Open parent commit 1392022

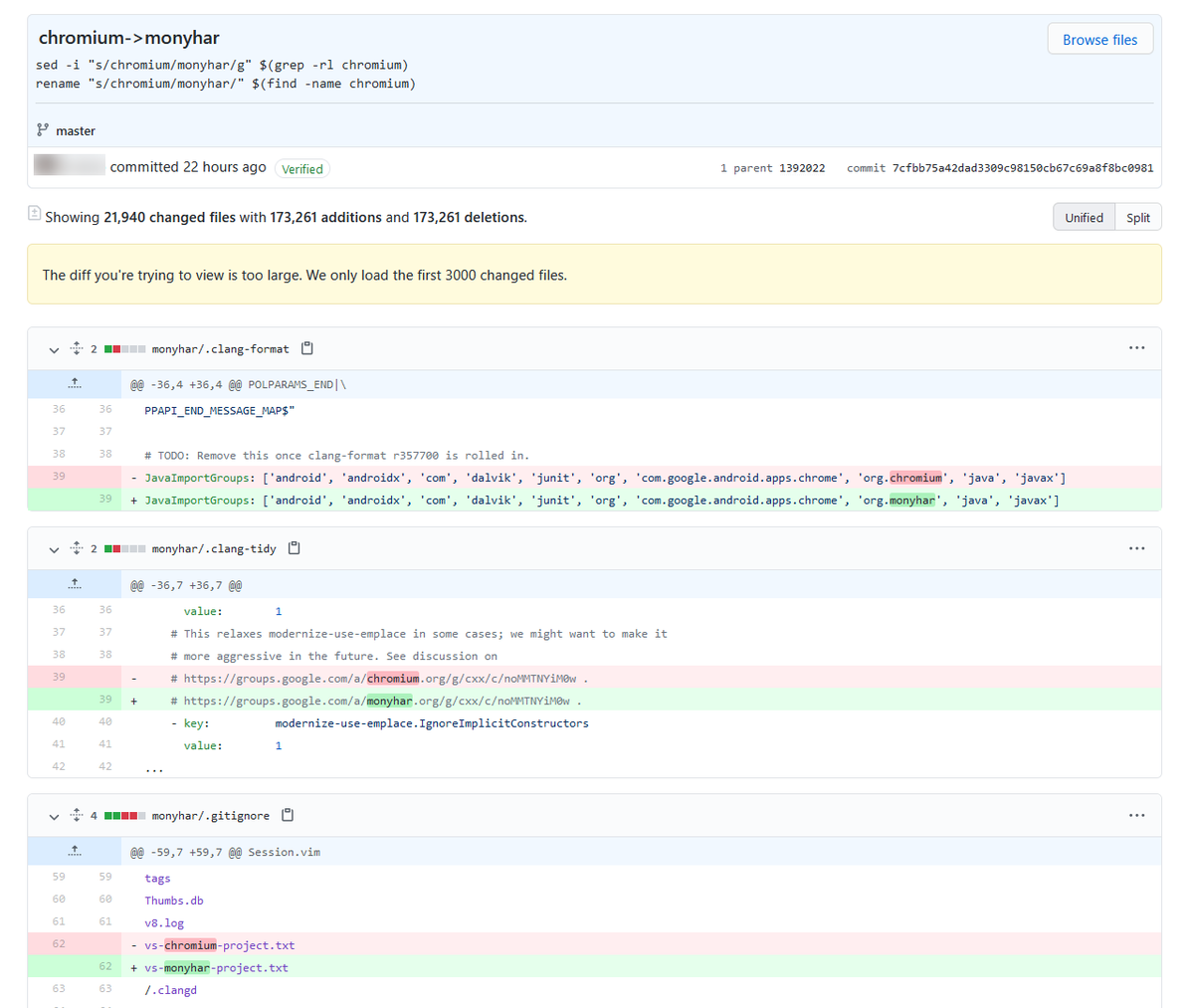[x=802, y=168]
